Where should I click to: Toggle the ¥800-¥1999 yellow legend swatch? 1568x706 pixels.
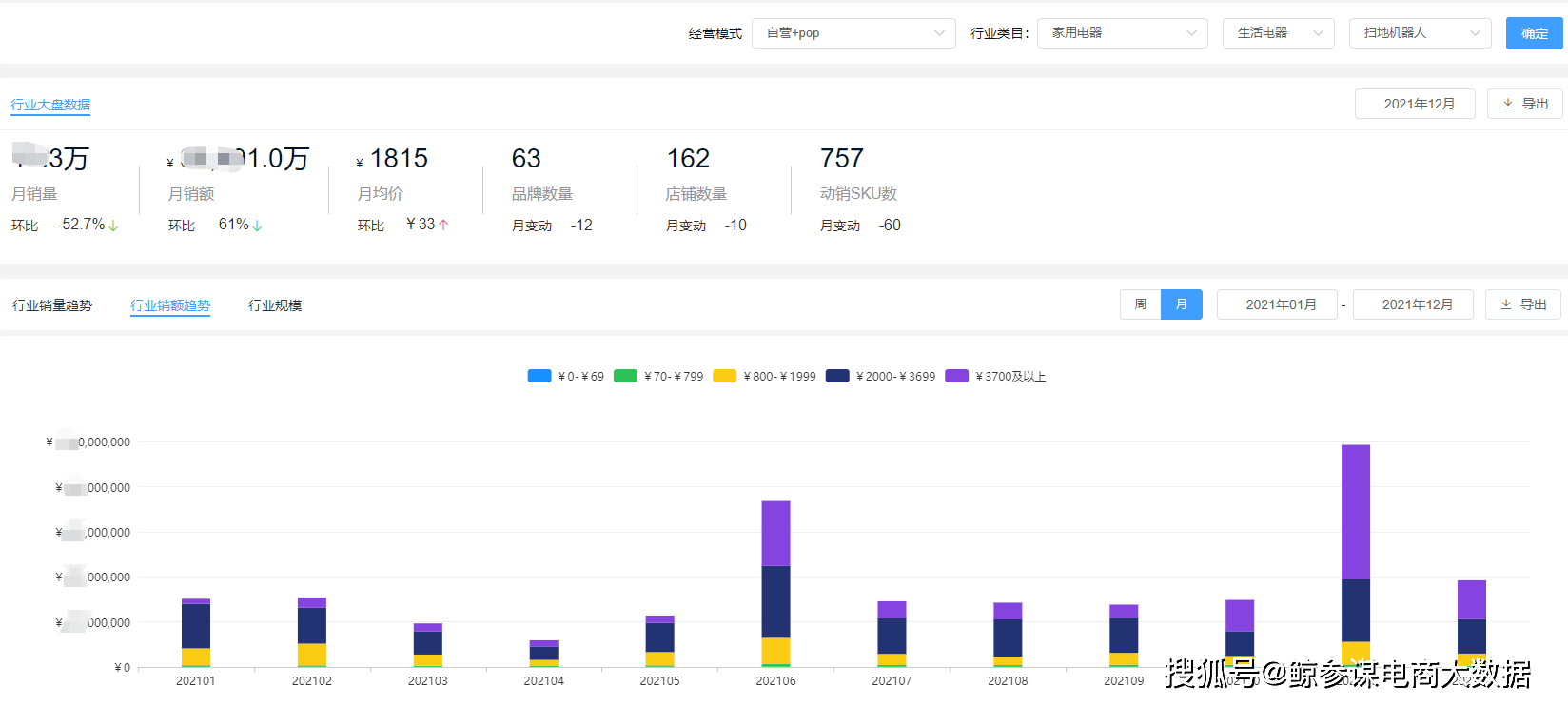point(725,376)
